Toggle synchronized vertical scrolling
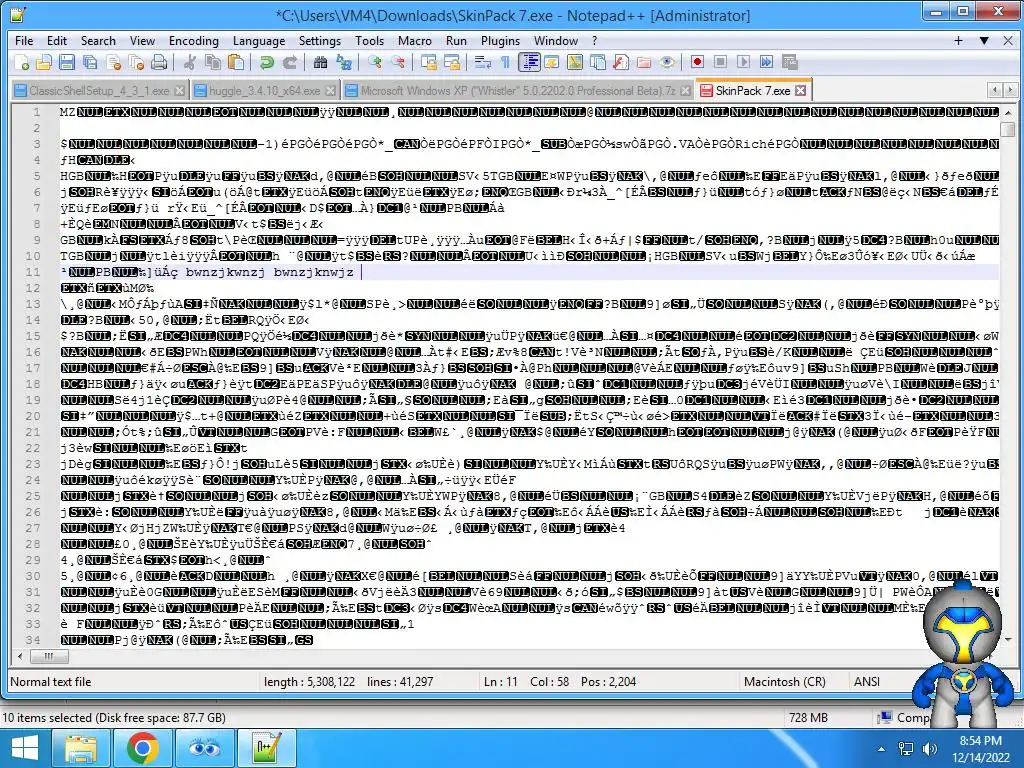Screen dimensions: 1024x768 [428, 62]
